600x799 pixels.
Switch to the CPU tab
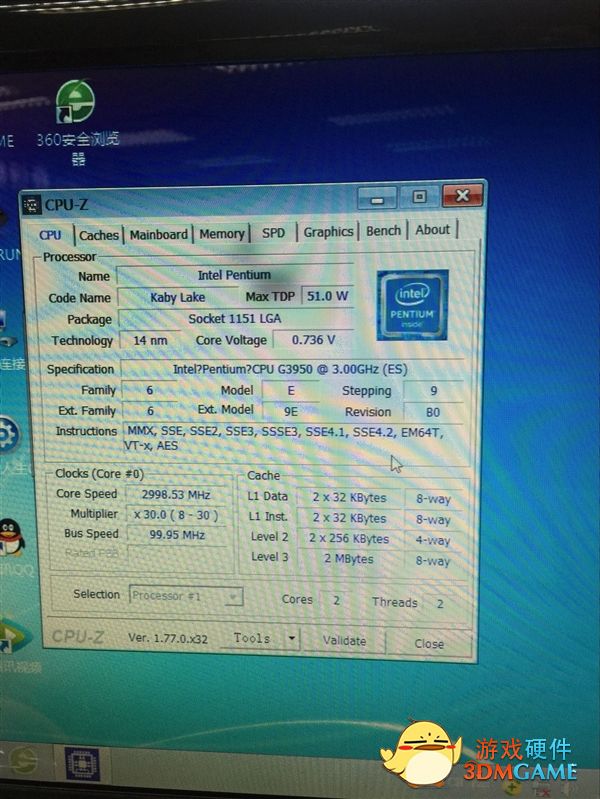point(50,235)
